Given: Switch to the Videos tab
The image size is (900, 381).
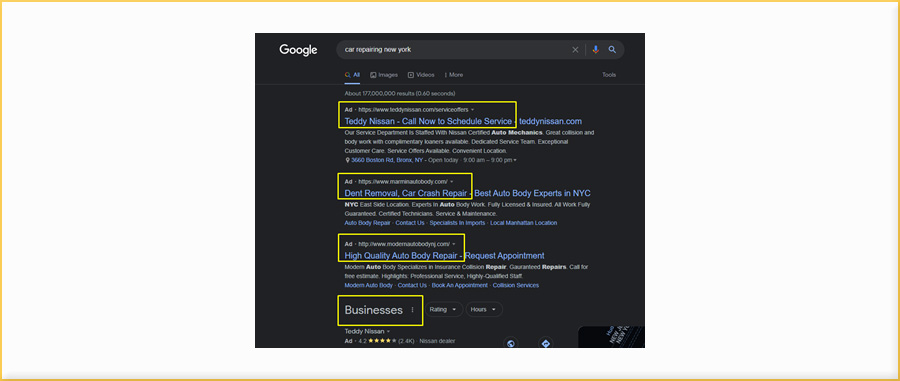Looking at the screenshot, I should coord(421,75).
